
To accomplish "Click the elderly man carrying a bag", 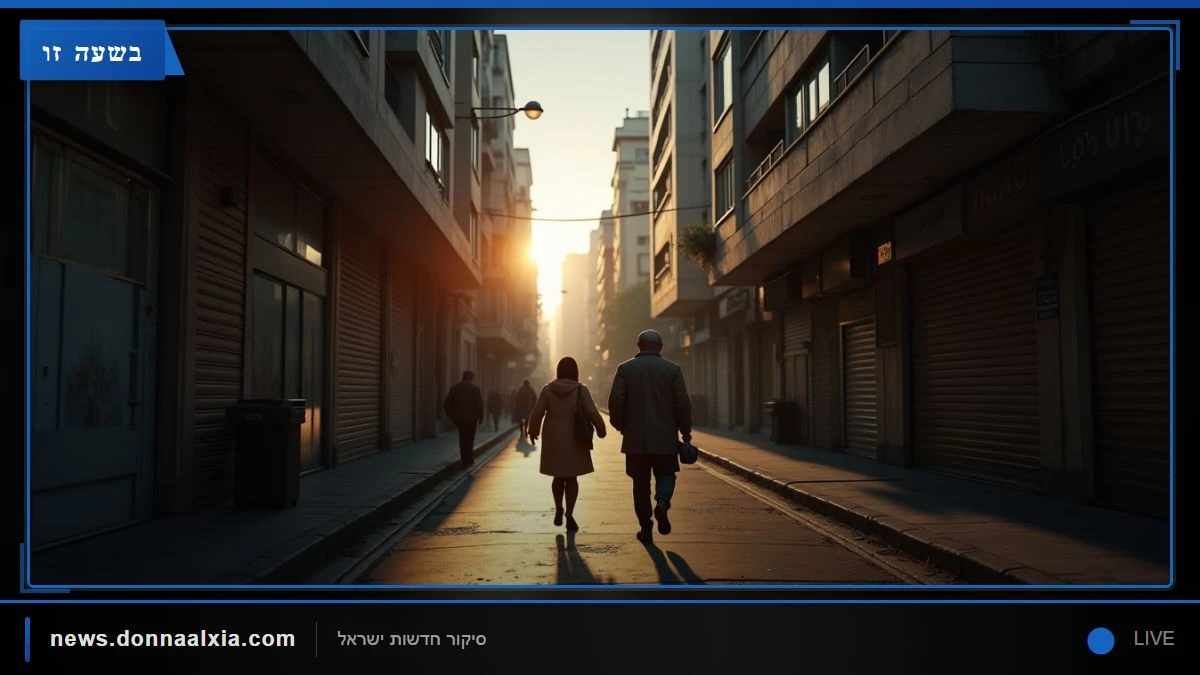I will click(x=652, y=433).
